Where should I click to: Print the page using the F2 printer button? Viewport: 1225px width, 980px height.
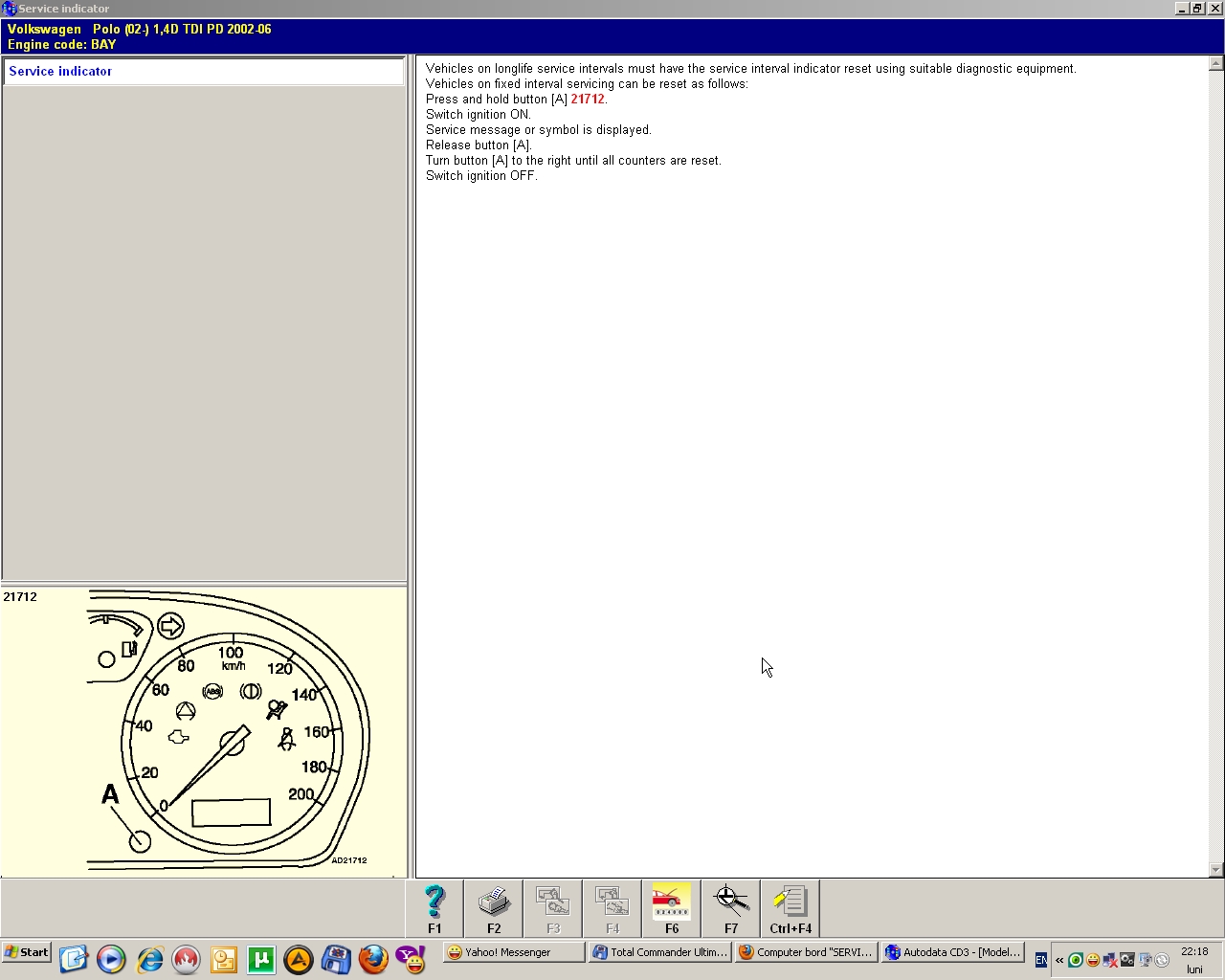pos(494,908)
